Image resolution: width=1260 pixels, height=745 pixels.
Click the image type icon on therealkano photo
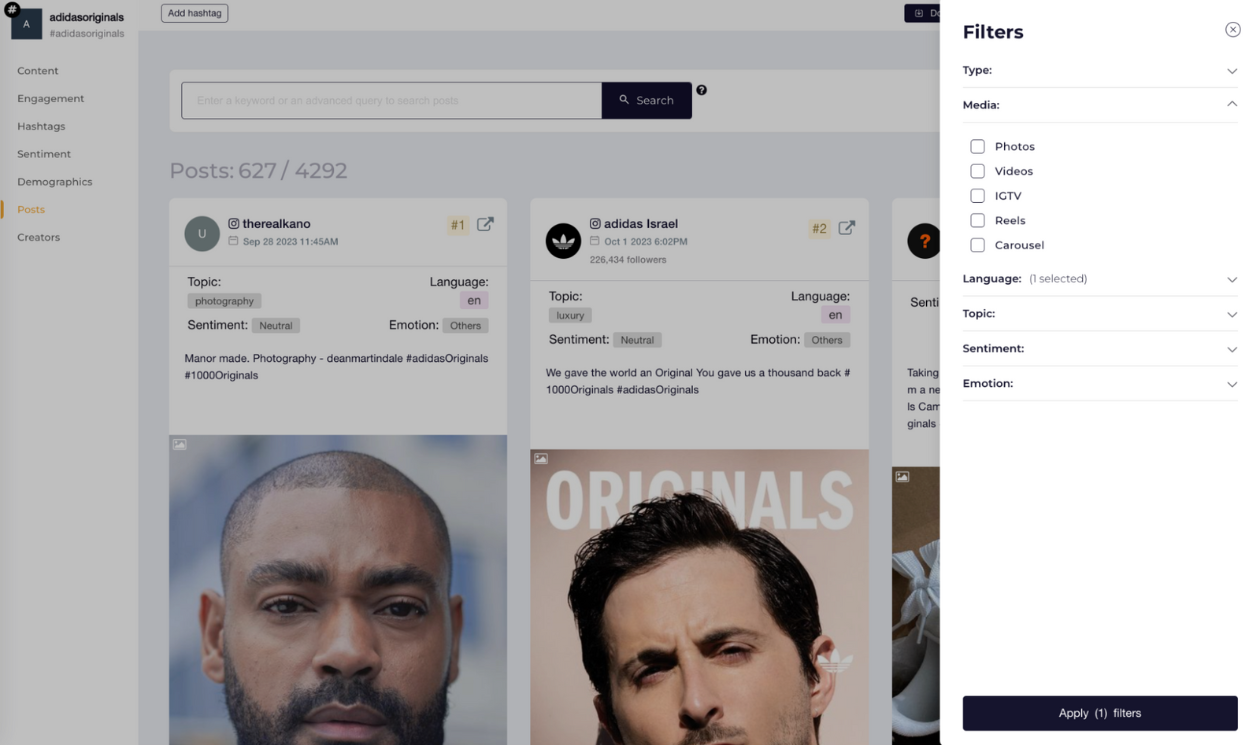(x=179, y=444)
